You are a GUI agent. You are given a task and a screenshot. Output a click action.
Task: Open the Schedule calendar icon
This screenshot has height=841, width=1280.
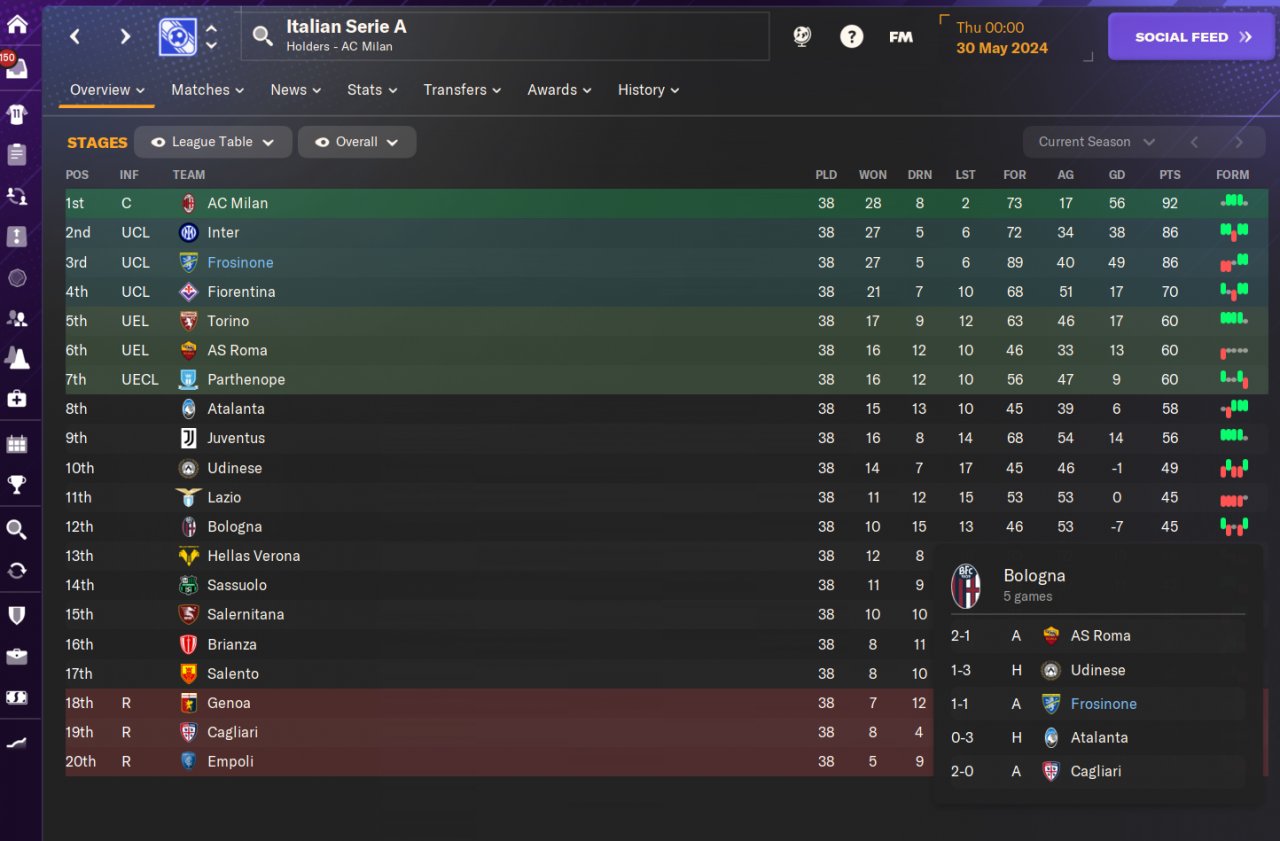click(x=17, y=443)
